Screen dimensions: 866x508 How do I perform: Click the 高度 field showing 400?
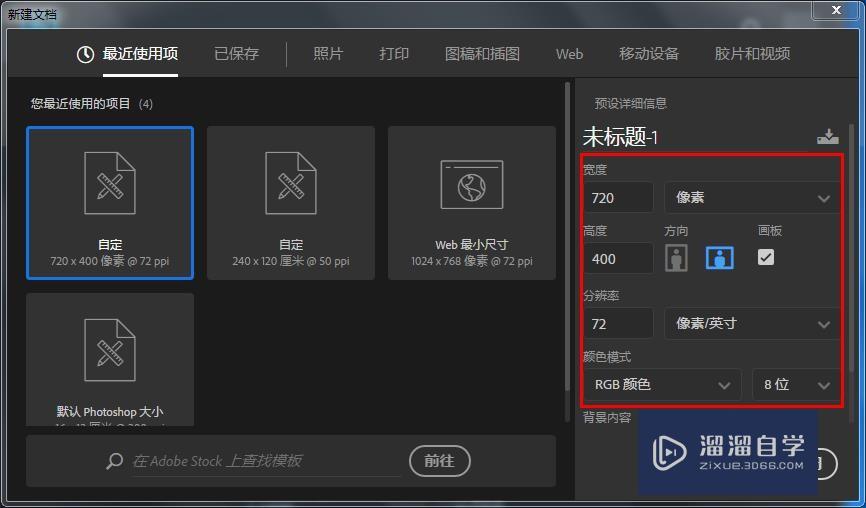click(x=619, y=258)
